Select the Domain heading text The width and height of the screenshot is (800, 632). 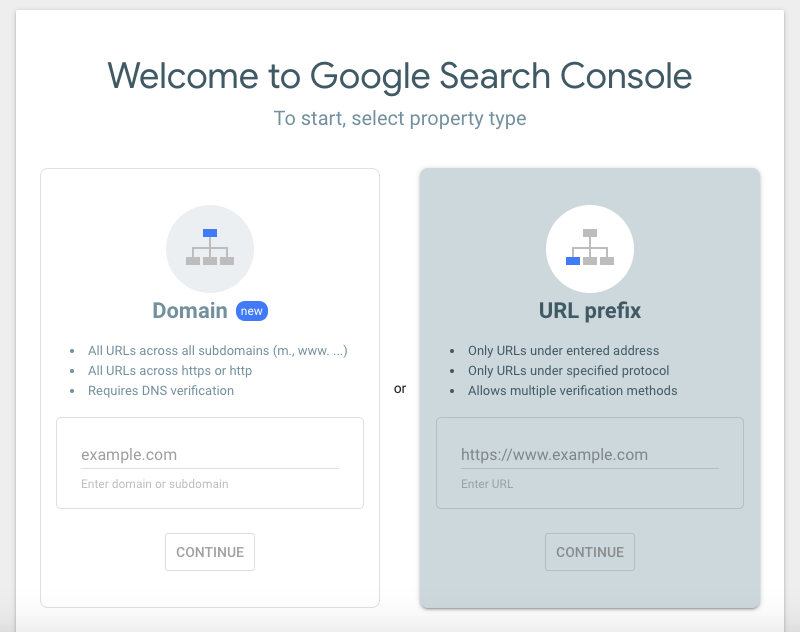click(x=190, y=311)
